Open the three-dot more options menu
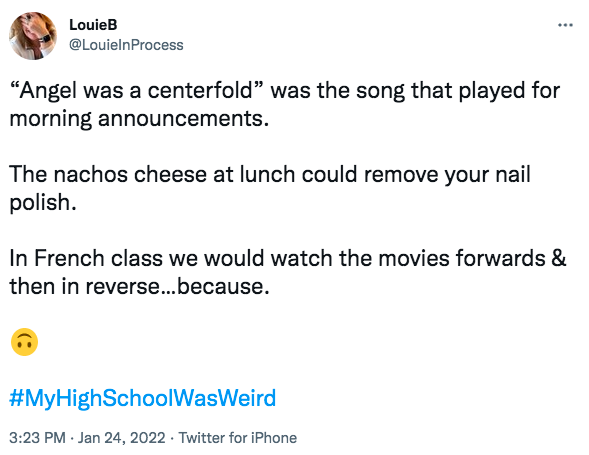 point(565,25)
